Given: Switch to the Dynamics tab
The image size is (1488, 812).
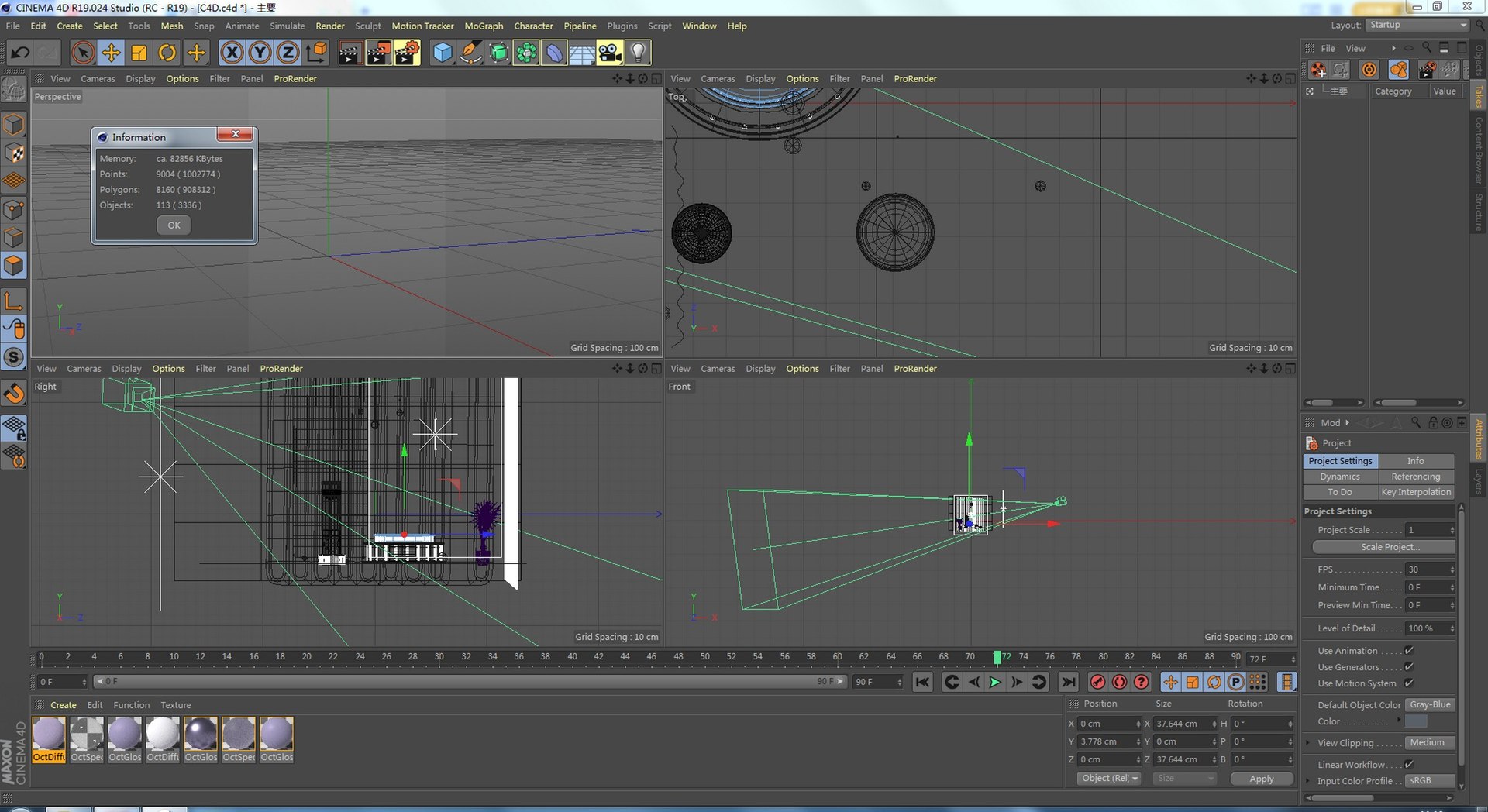Looking at the screenshot, I should [1340, 477].
